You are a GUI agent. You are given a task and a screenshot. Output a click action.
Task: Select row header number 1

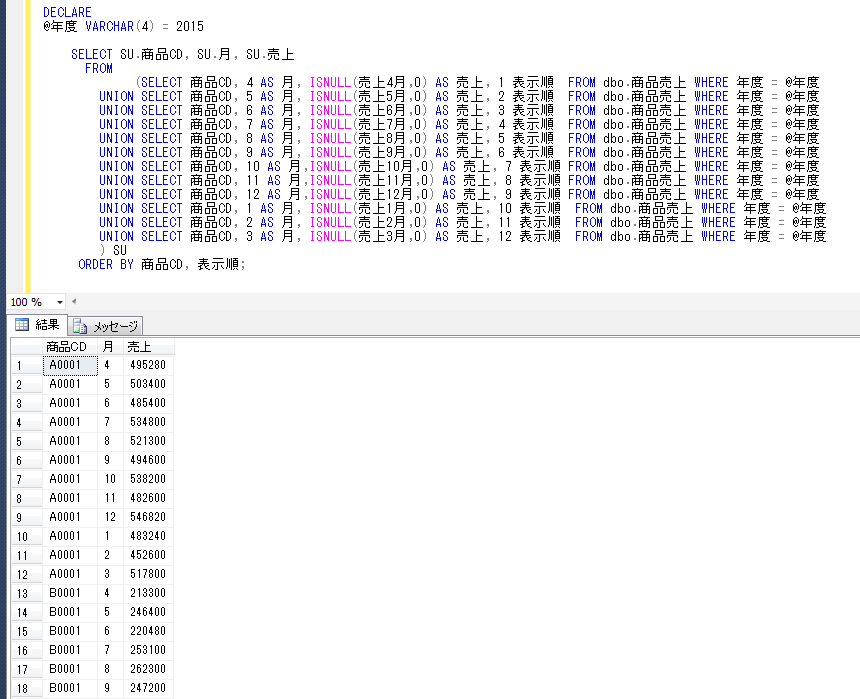click(x=26, y=365)
